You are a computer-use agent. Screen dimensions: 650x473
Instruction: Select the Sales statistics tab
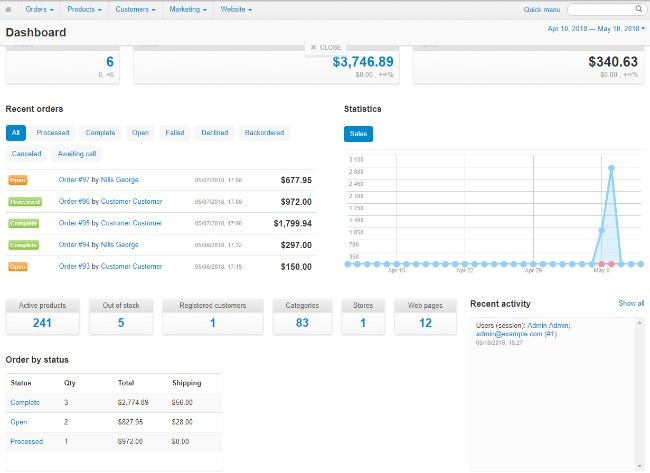pyautogui.click(x=357, y=132)
